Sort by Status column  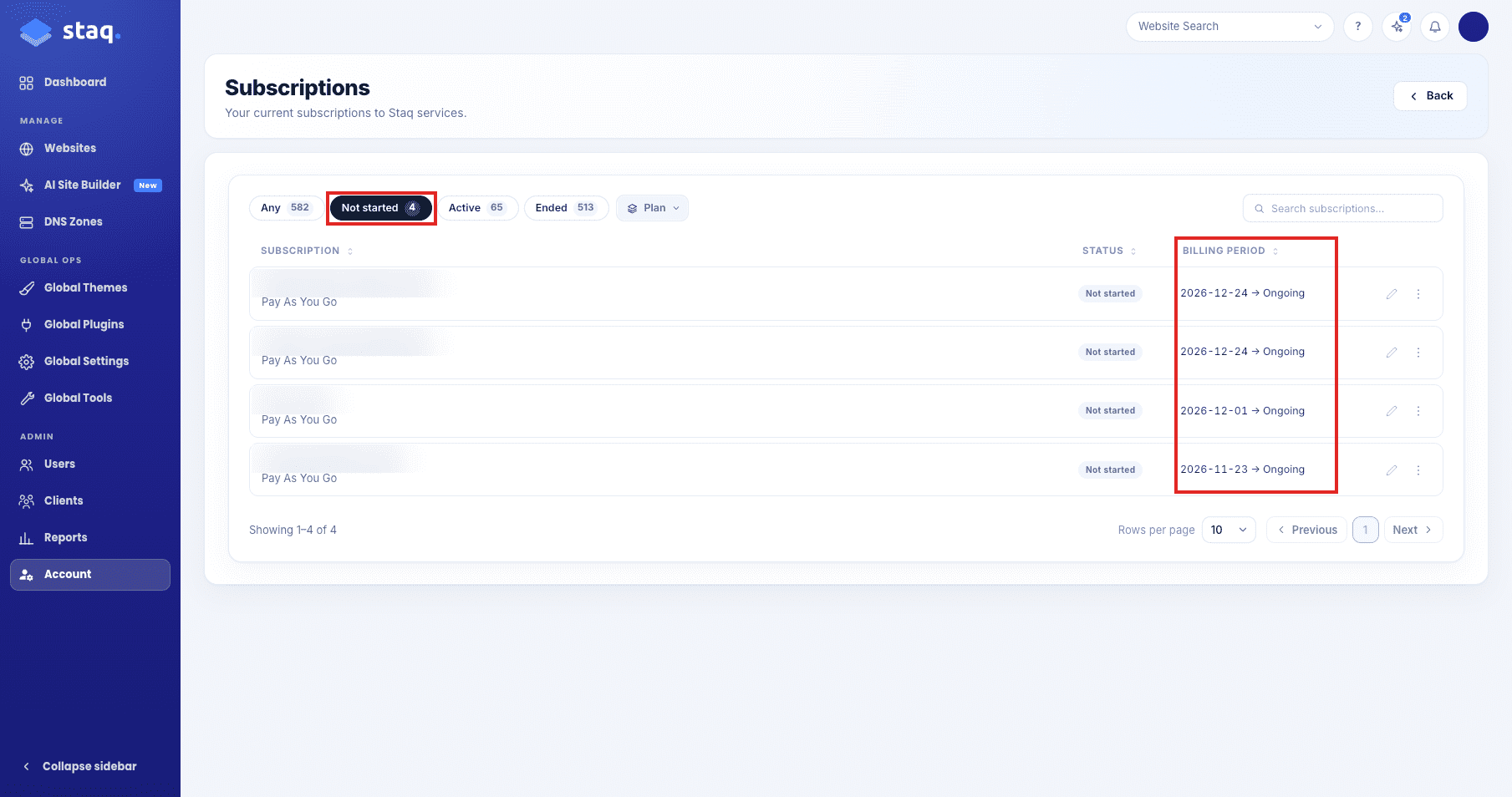pyautogui.click(x=1109, y=251)
